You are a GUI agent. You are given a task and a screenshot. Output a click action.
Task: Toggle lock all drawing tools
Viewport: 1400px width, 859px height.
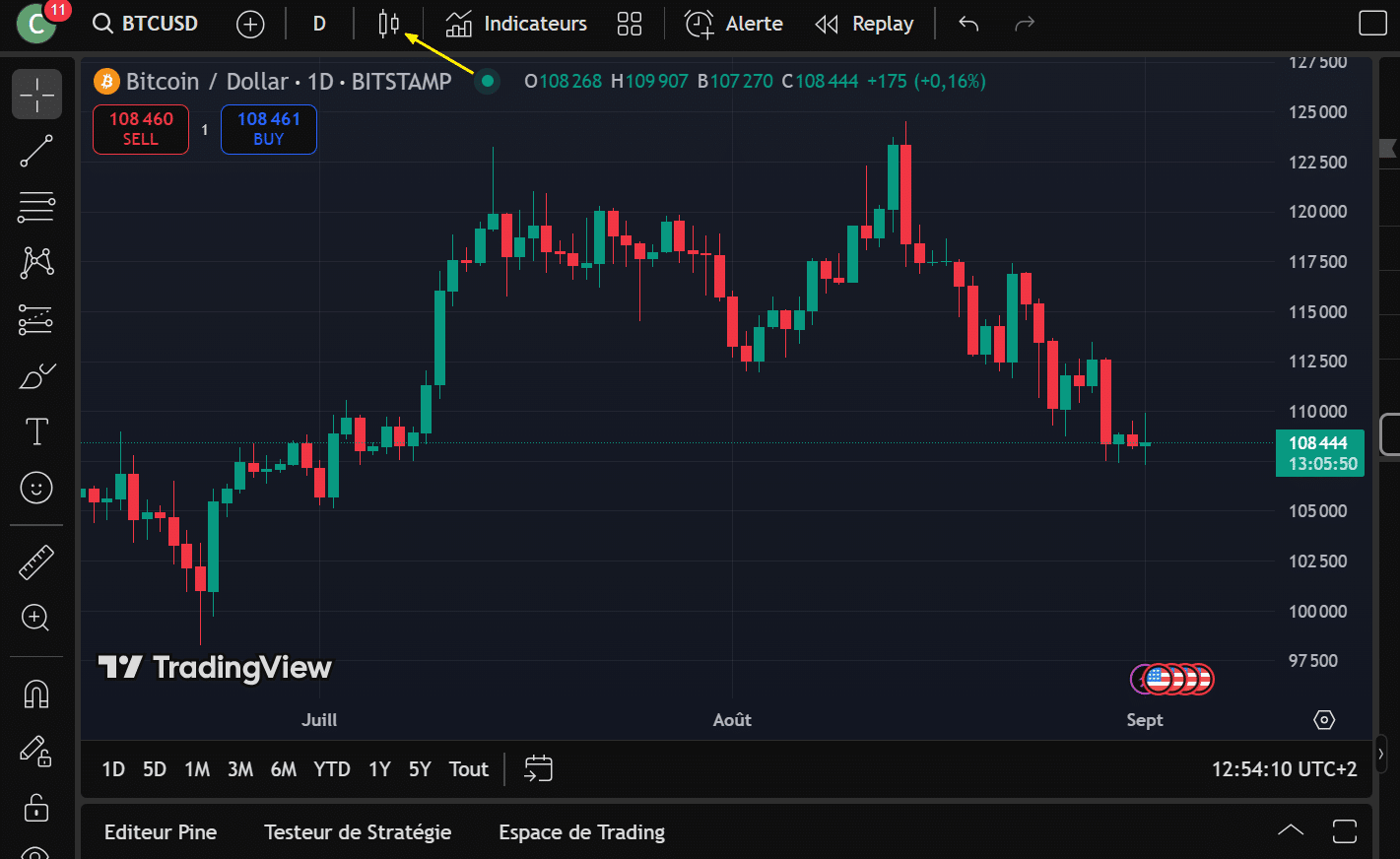36,808
